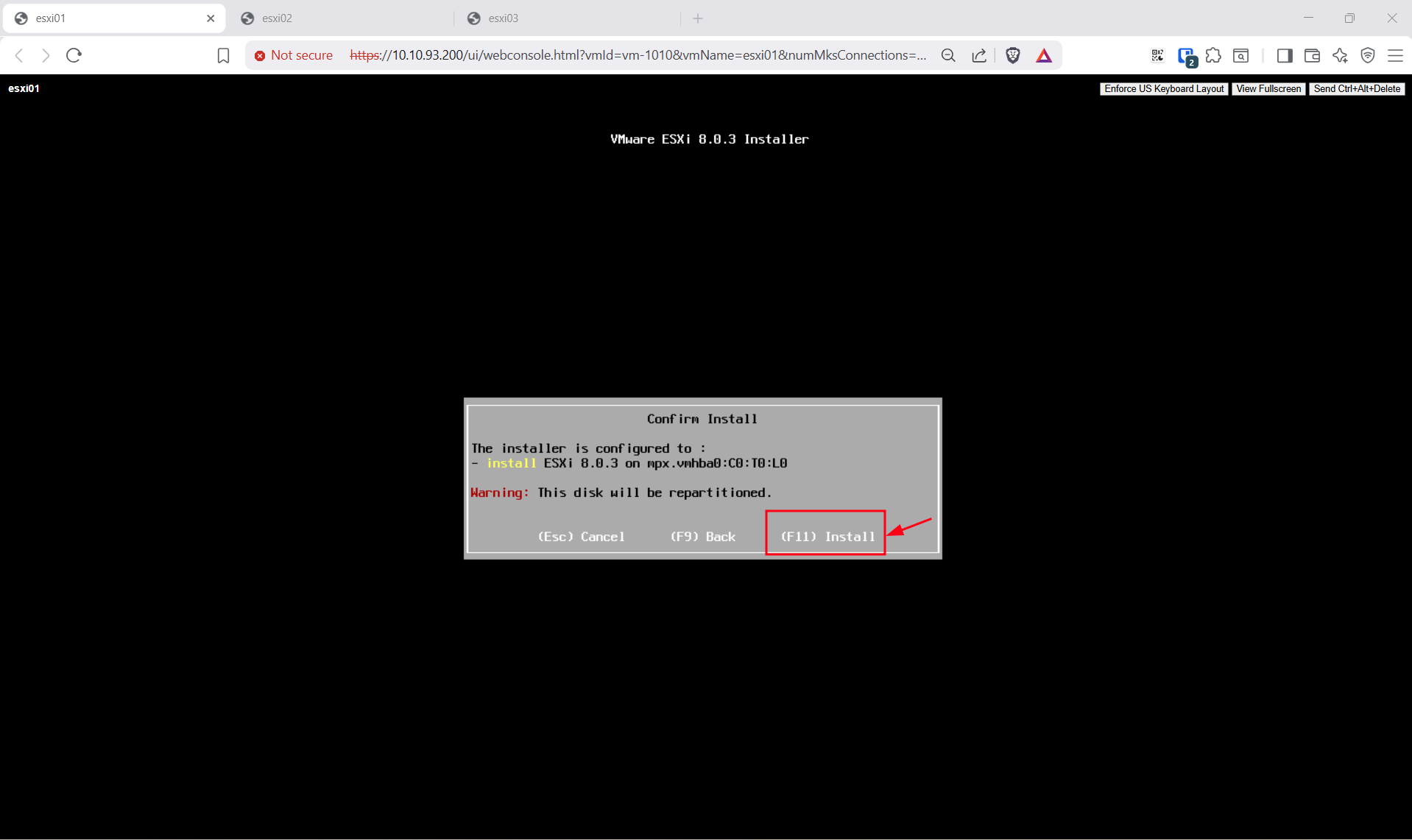The width and height of the screenshot is (1412, 840).
Task: Restore down the browser window
Action: pyautogui.click(x=1349, y=18)
